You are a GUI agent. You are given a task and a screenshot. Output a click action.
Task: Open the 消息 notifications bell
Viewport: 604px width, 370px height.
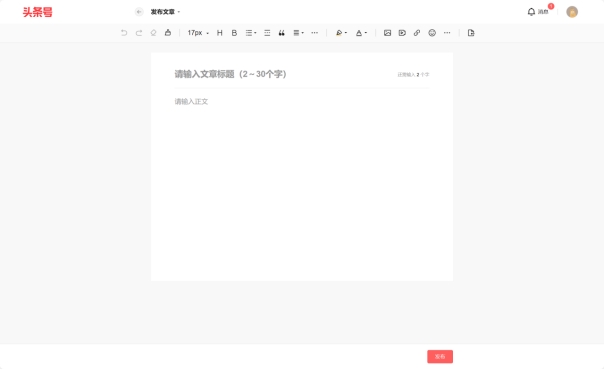point(538,12)
